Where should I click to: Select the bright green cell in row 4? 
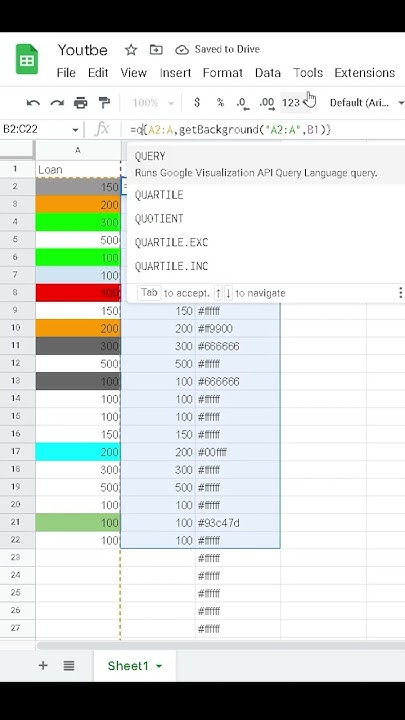tap(78, 222)
